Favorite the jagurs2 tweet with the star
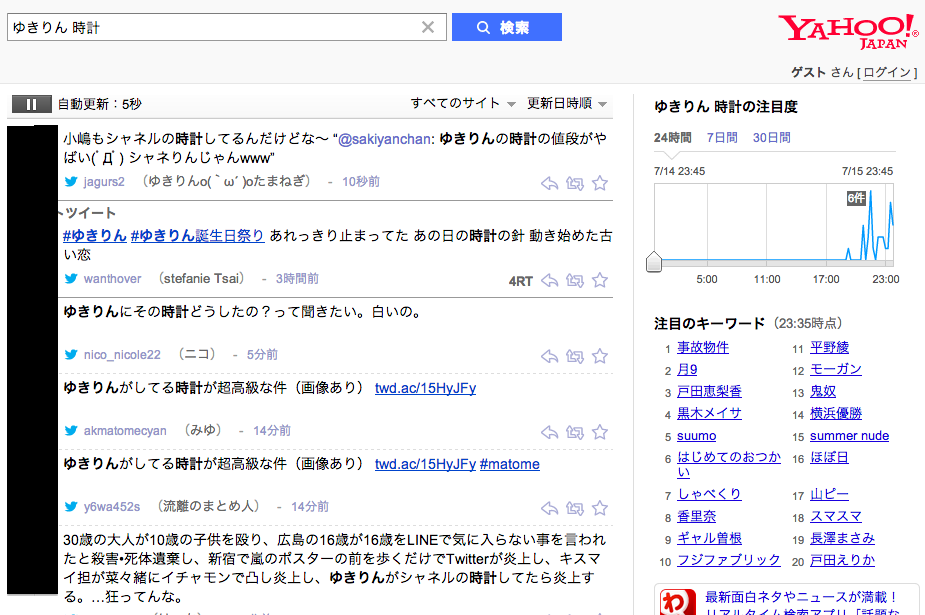The image size is (925, 615). click(x=600, y=183)
